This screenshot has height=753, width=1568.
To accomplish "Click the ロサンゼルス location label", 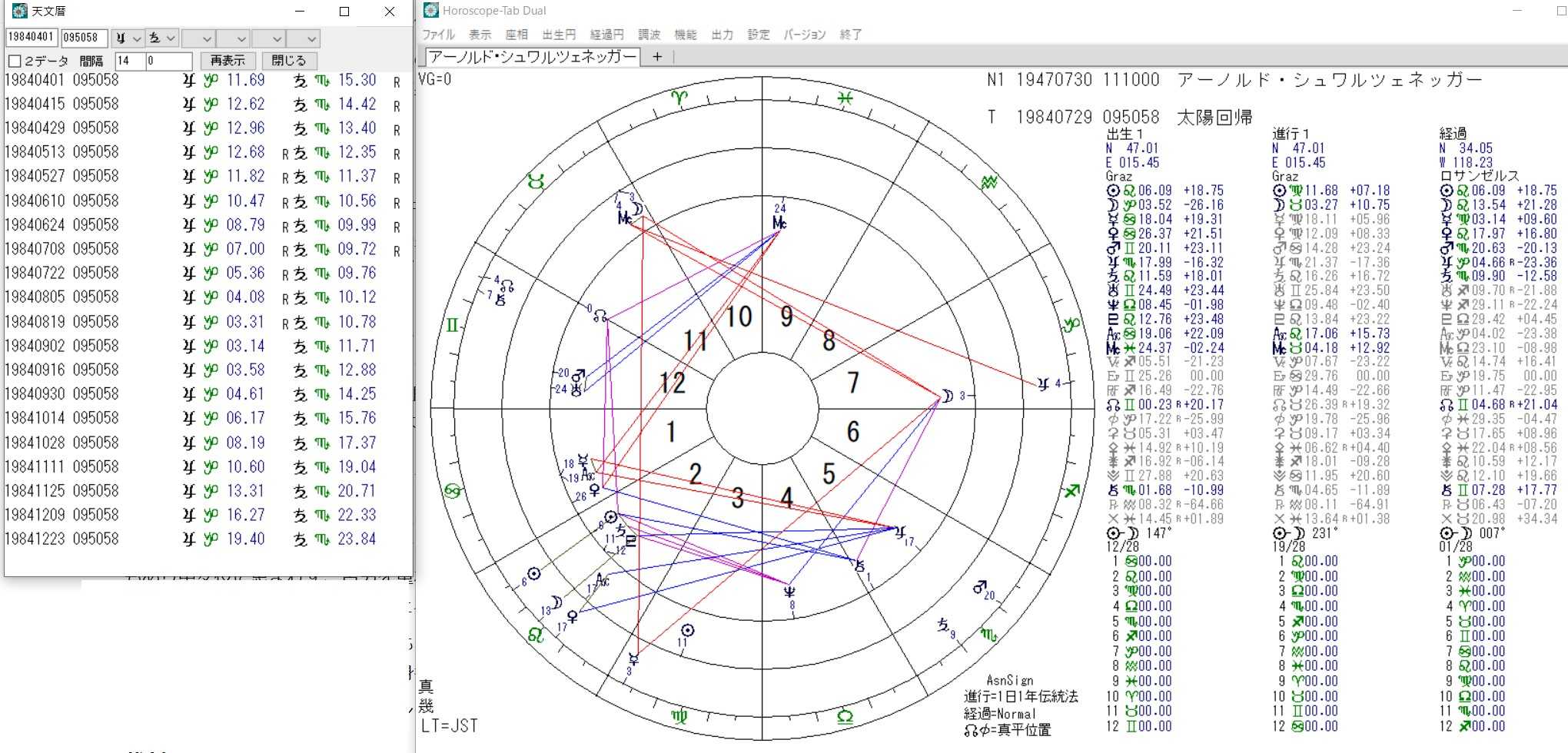I will [x=1480, y=176].
